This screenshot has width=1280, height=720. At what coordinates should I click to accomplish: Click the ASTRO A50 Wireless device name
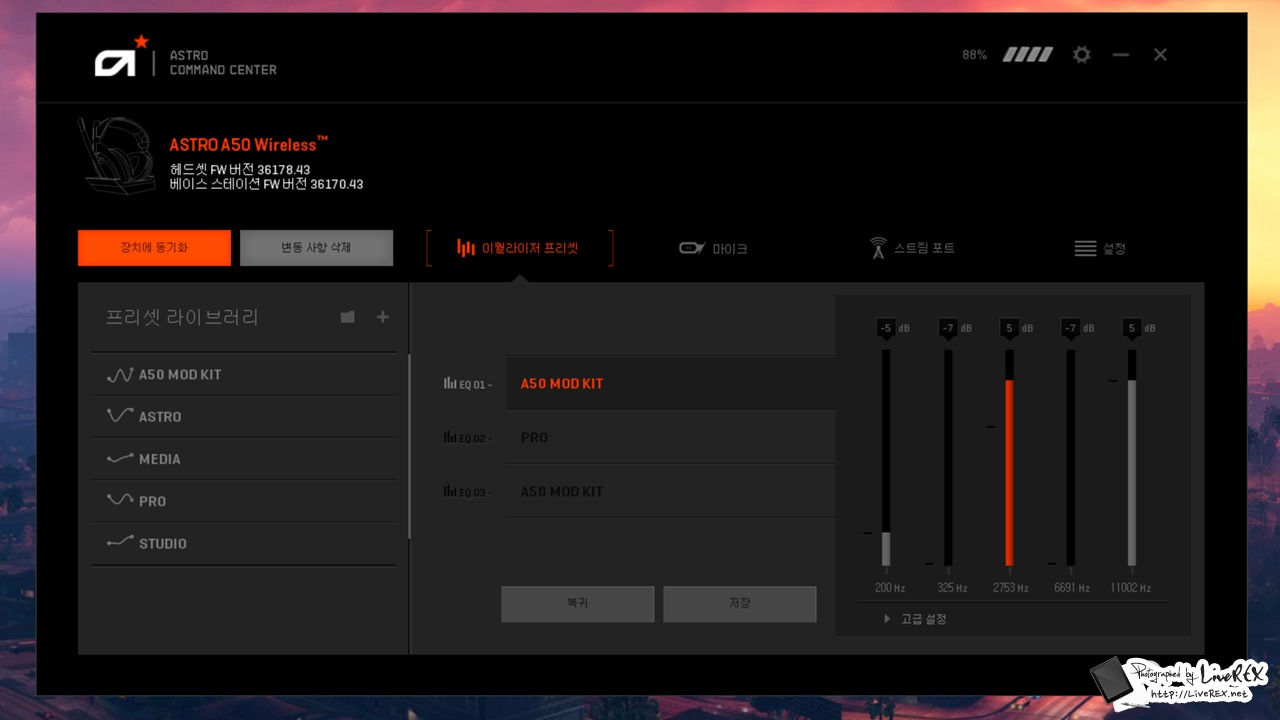tap(249, 144)
